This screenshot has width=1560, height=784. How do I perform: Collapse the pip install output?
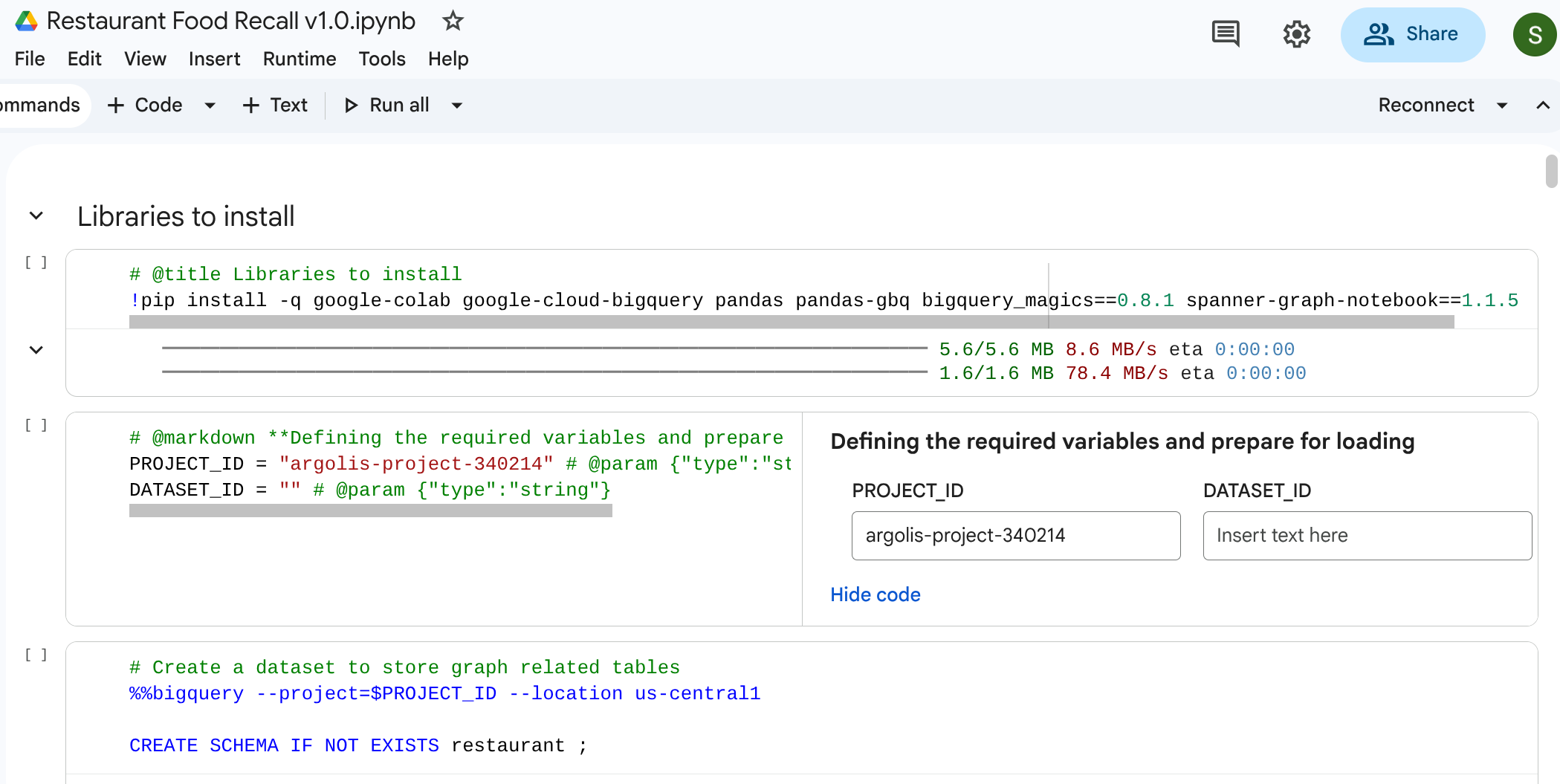[x=35, y=350]
